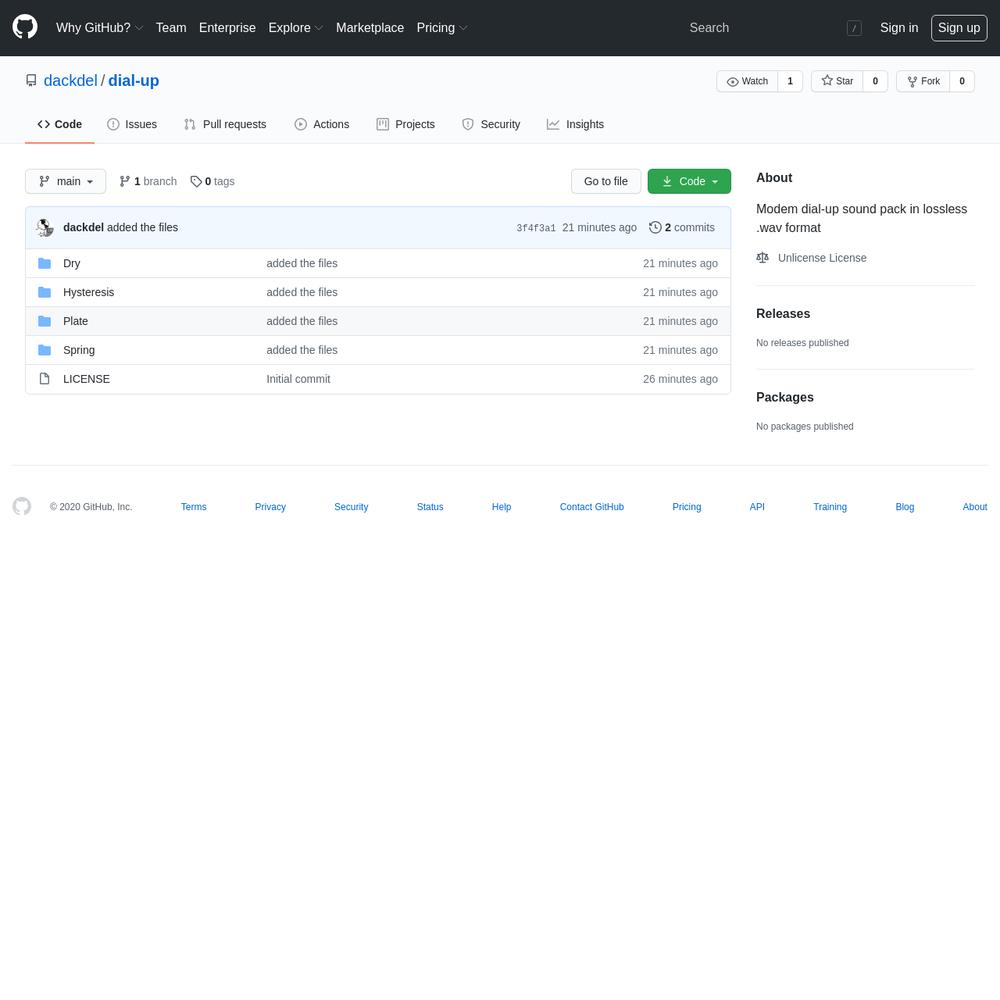
Task: Click the tag icon next to 0 tags
Action: (196, 181)
